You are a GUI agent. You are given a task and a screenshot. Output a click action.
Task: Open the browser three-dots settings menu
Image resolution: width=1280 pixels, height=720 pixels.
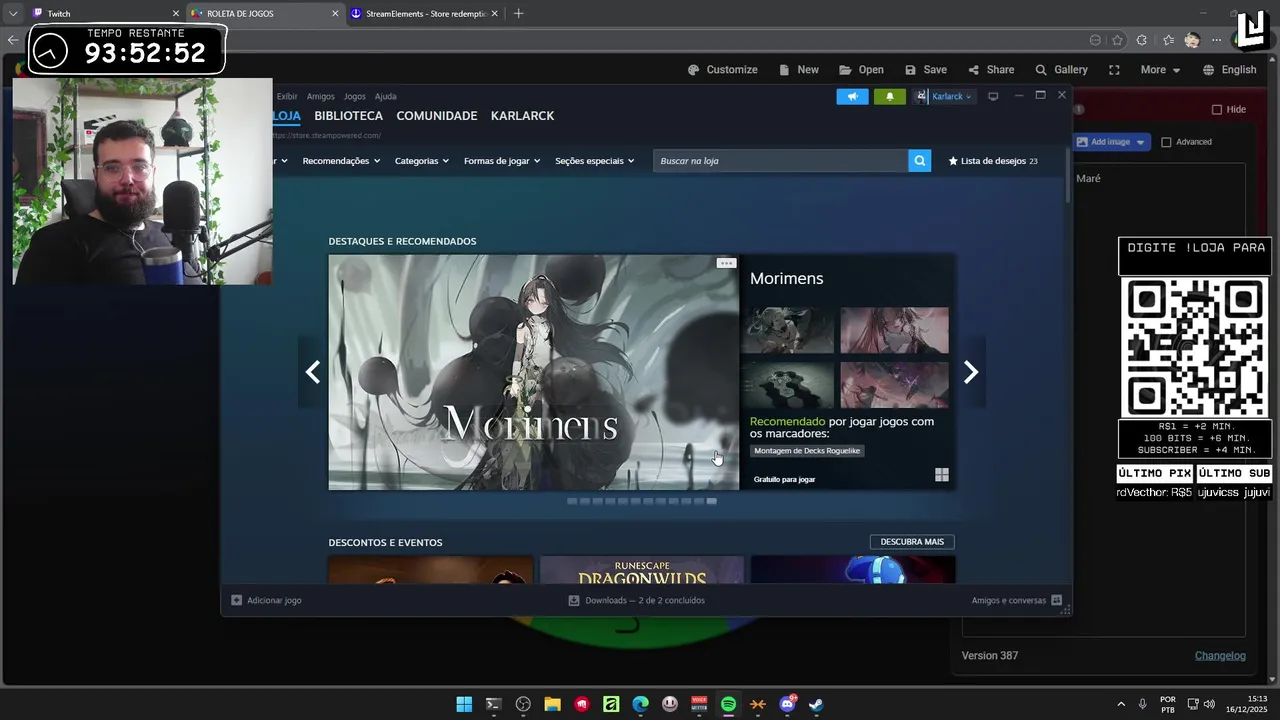[1217, 40]
